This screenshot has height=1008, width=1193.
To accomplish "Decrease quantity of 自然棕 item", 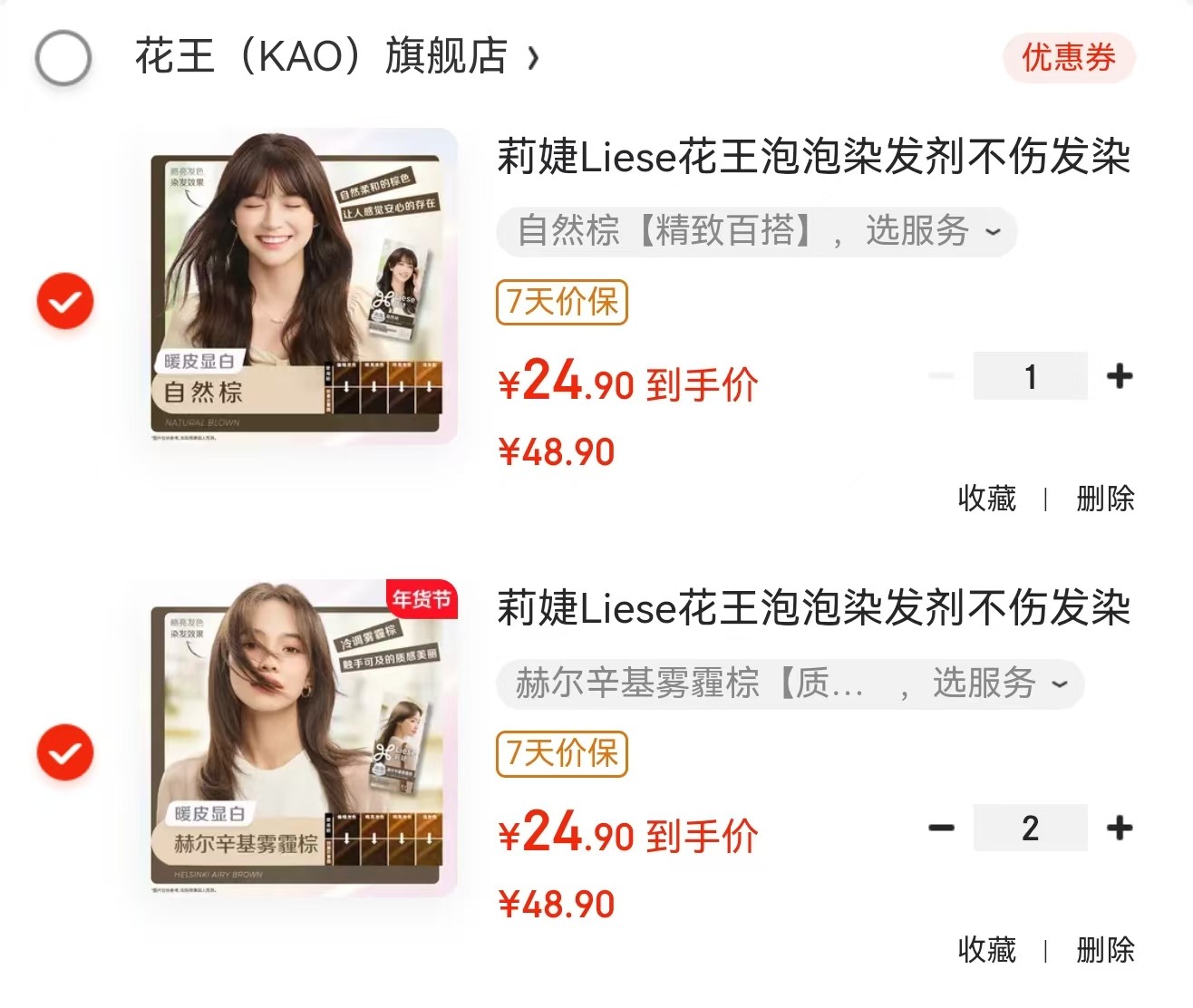I will (x=942, y=375).
